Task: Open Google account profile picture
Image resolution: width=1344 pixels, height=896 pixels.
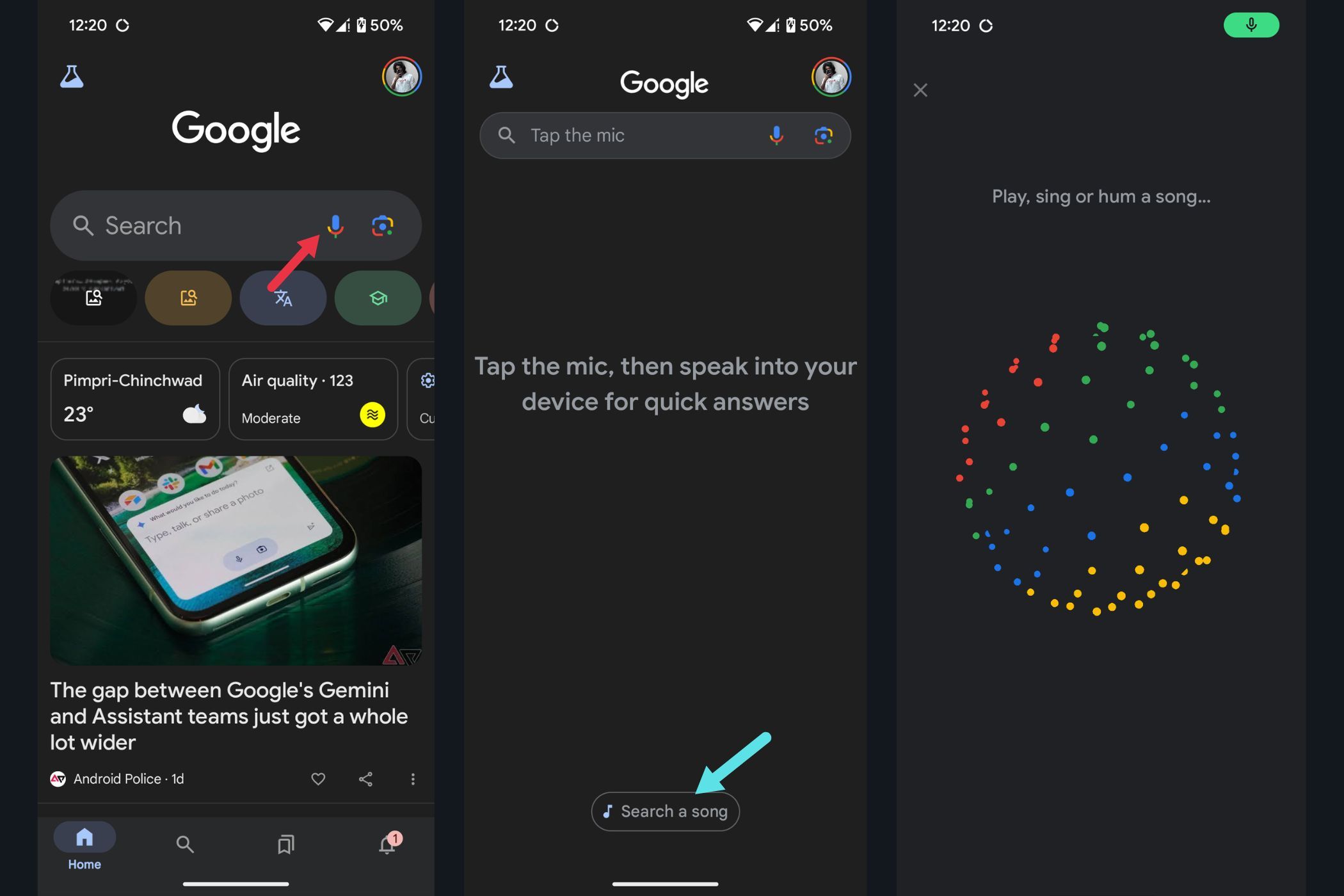Action: 401,77
